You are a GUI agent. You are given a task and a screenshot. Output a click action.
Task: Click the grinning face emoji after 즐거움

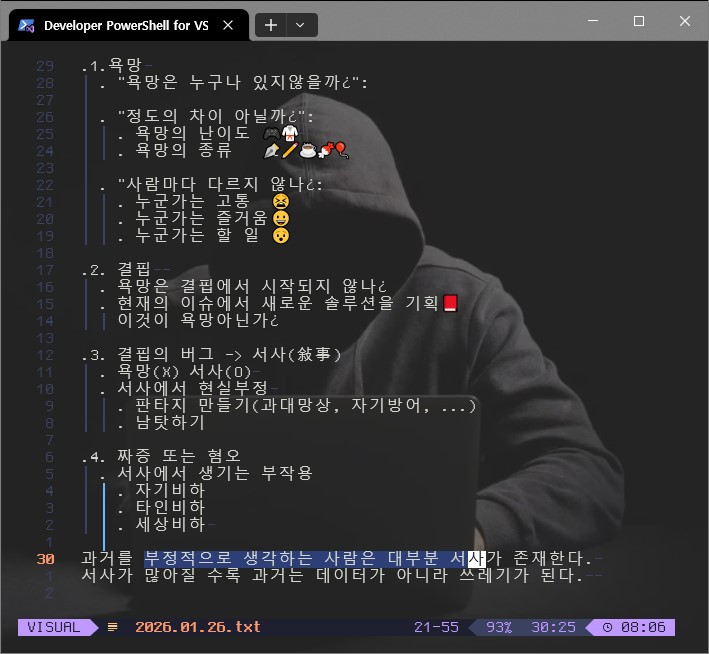point(281,218)
